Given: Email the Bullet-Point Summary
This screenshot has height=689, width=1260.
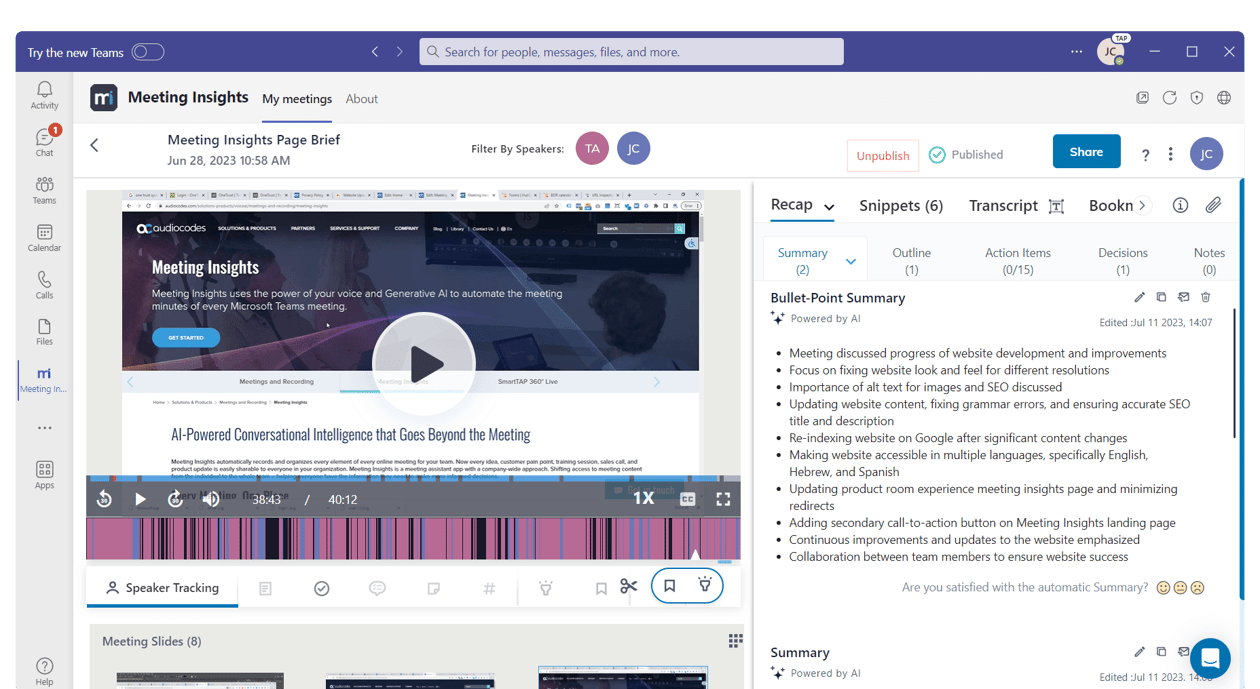Looking at the screenshot, I should (x=1184, y=297).
